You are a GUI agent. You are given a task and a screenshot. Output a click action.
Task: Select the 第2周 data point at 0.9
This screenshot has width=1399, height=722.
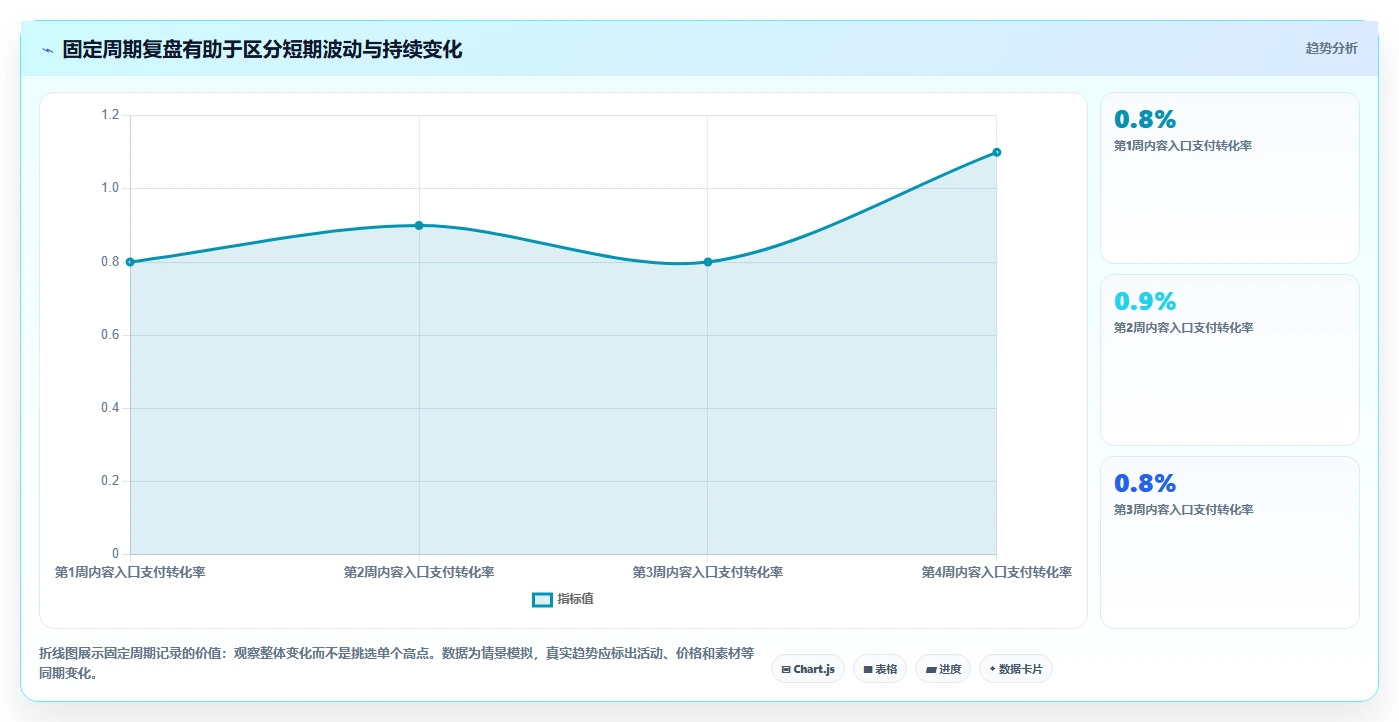pyautogui.click(x=419, y=225)
